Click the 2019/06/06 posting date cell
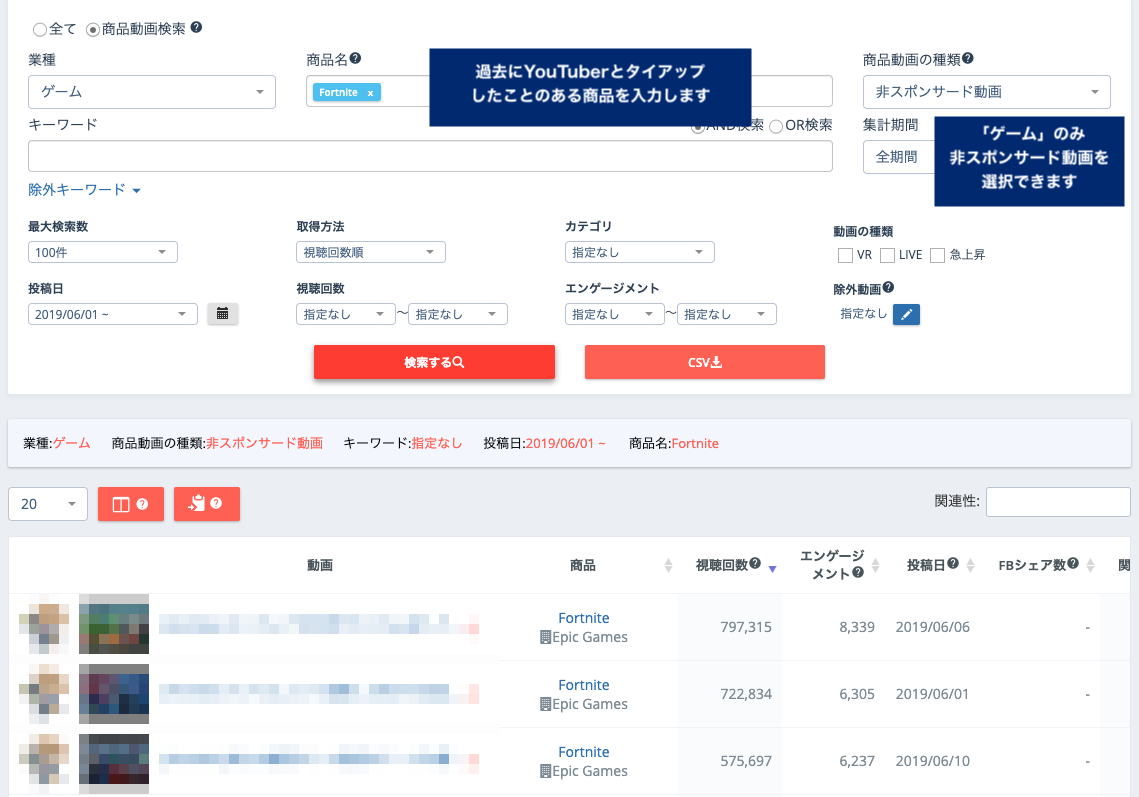1139x797 pixels. (933, 627)
